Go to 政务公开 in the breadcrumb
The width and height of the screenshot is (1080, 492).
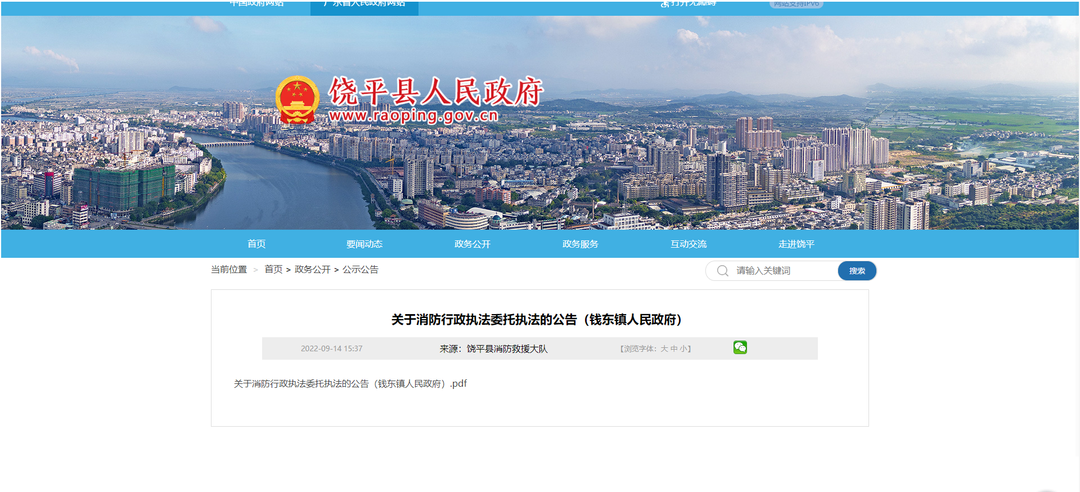[313, 269]
